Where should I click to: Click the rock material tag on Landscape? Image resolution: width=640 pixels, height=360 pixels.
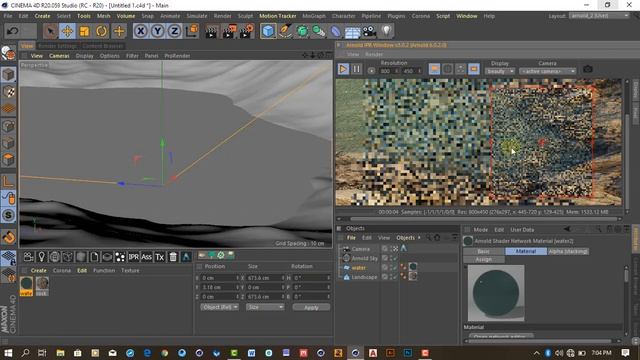click(413, 276)
